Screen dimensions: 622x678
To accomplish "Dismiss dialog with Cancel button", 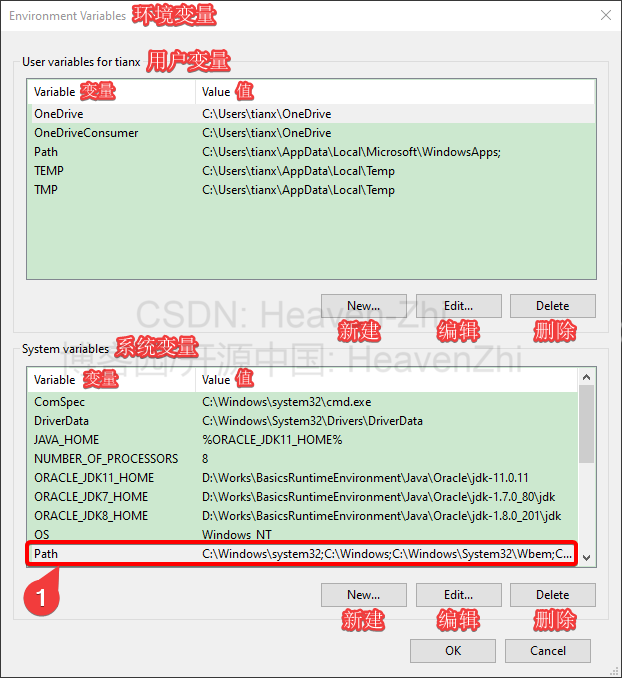I will point(548,651).
